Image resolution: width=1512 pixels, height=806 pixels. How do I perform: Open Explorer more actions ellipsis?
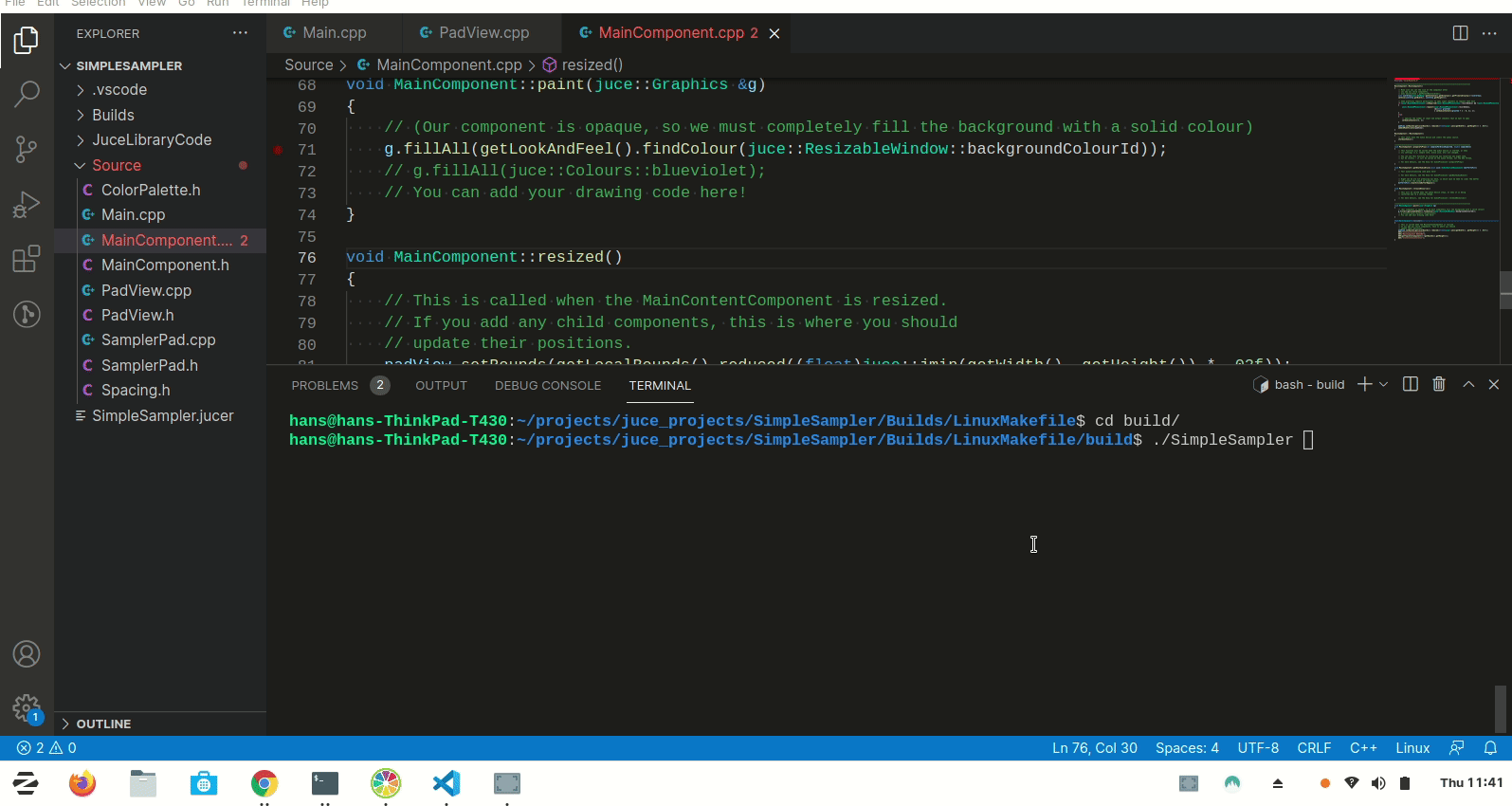click(240, 33)
